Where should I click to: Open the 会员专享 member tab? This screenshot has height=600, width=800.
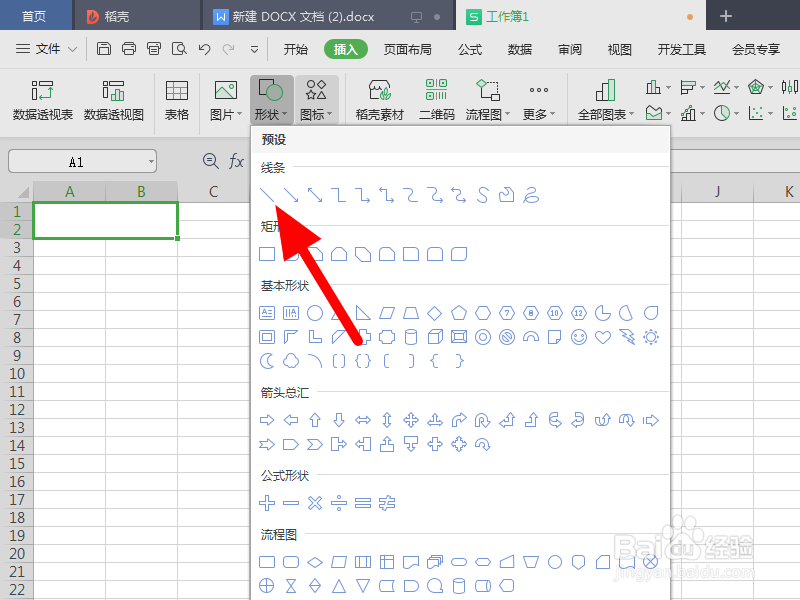[756, 49]
